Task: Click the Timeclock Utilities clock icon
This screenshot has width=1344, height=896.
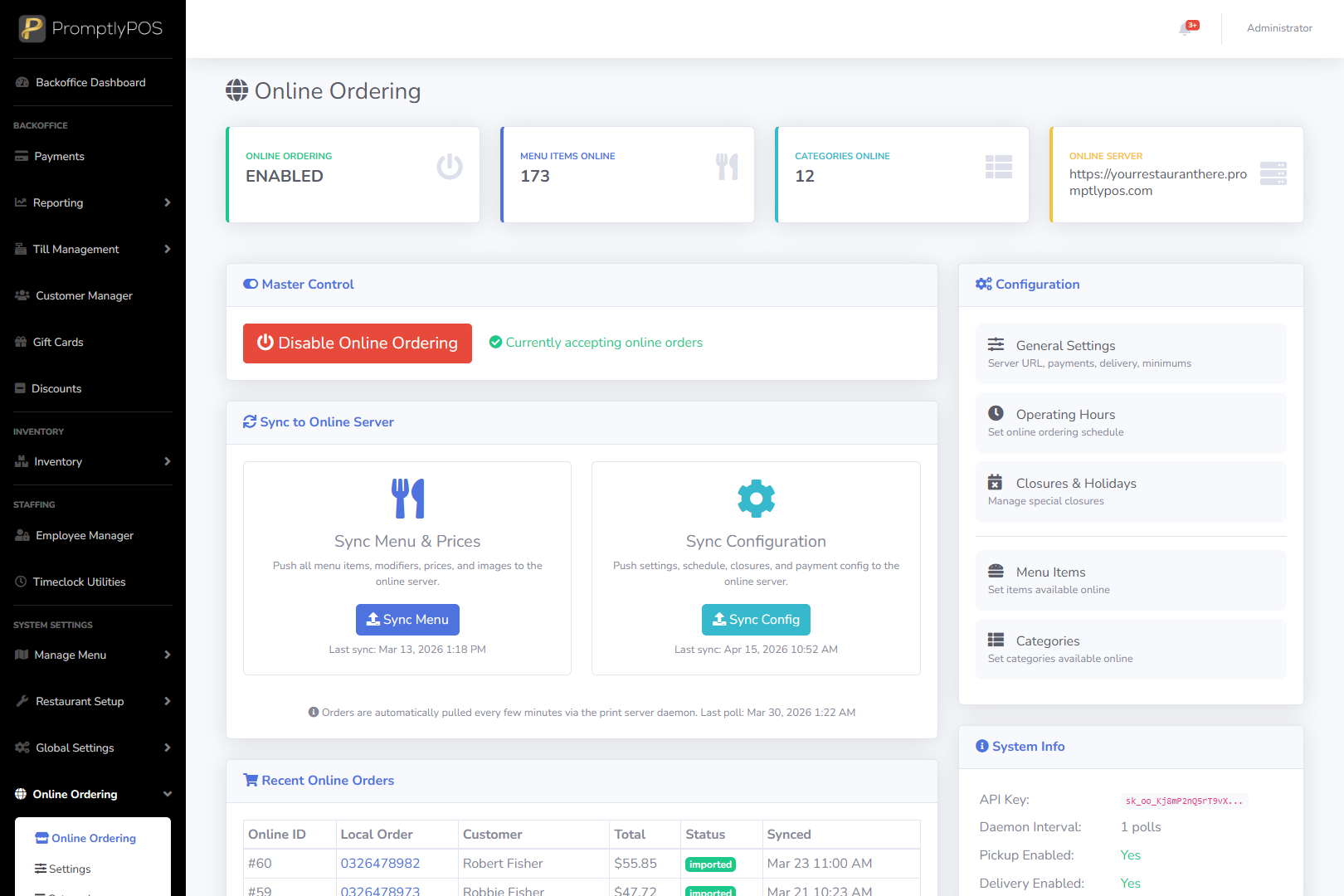Action: pyautogui.click(x=21, y=582)
